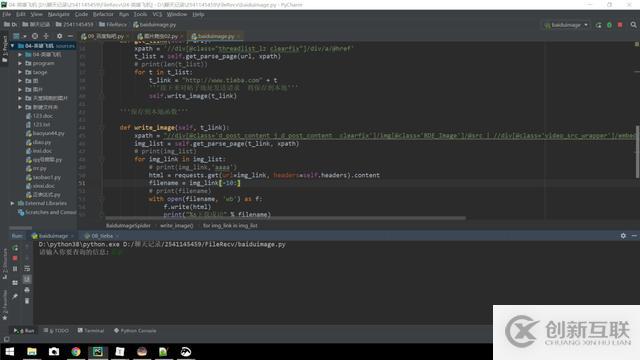Click the restore layout icon in Run panel
This screenshot has width=640, height=360.
click(15, 282)
